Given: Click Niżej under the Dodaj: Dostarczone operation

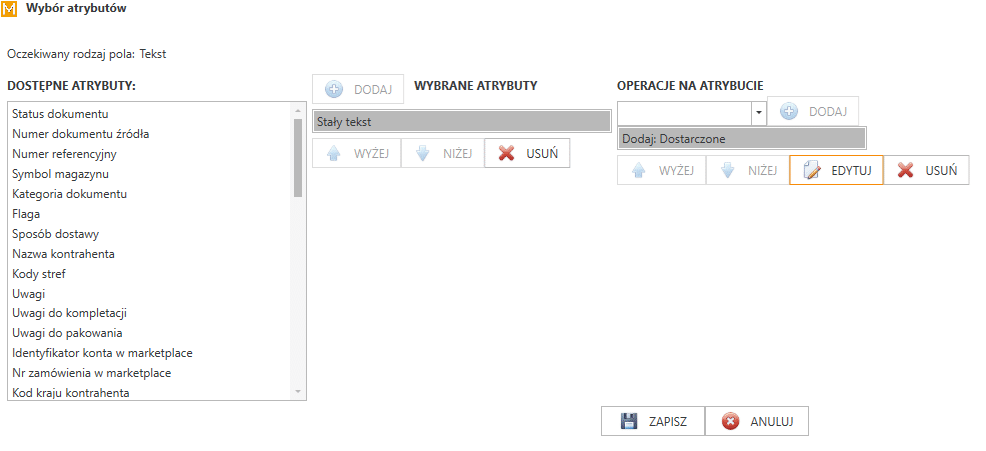Looking at the screenshot, I should coord(747,170).
